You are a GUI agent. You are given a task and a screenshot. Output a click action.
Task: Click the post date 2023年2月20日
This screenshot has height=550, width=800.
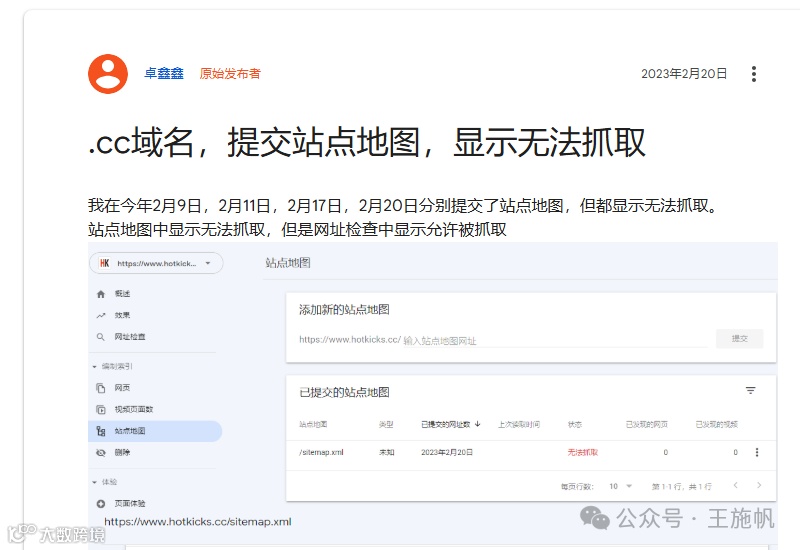tap(684, 73)
